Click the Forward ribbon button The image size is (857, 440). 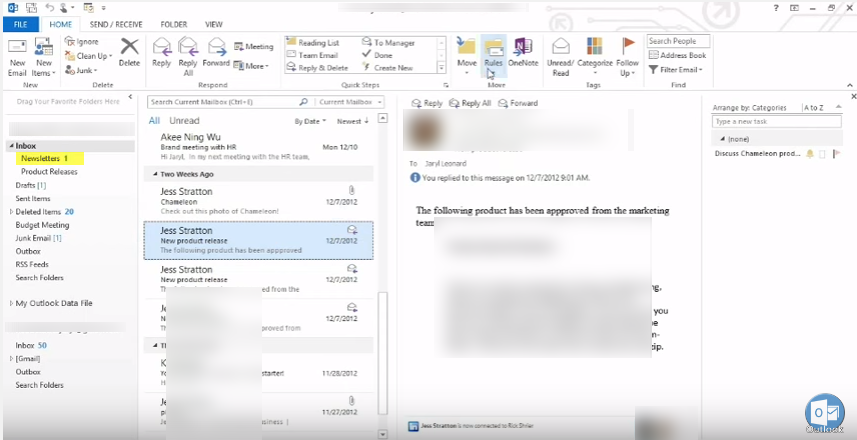pos(216,52)
